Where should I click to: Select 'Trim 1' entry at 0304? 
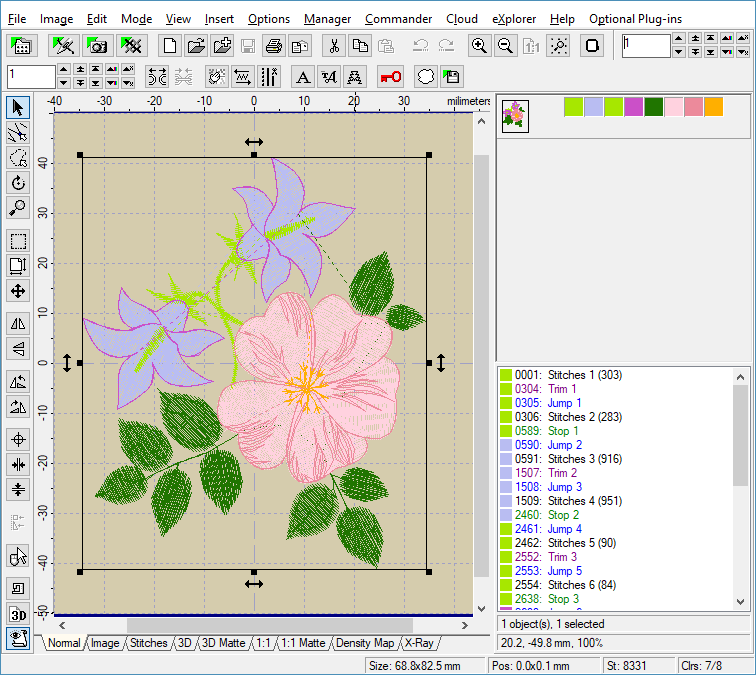[562, 389]
